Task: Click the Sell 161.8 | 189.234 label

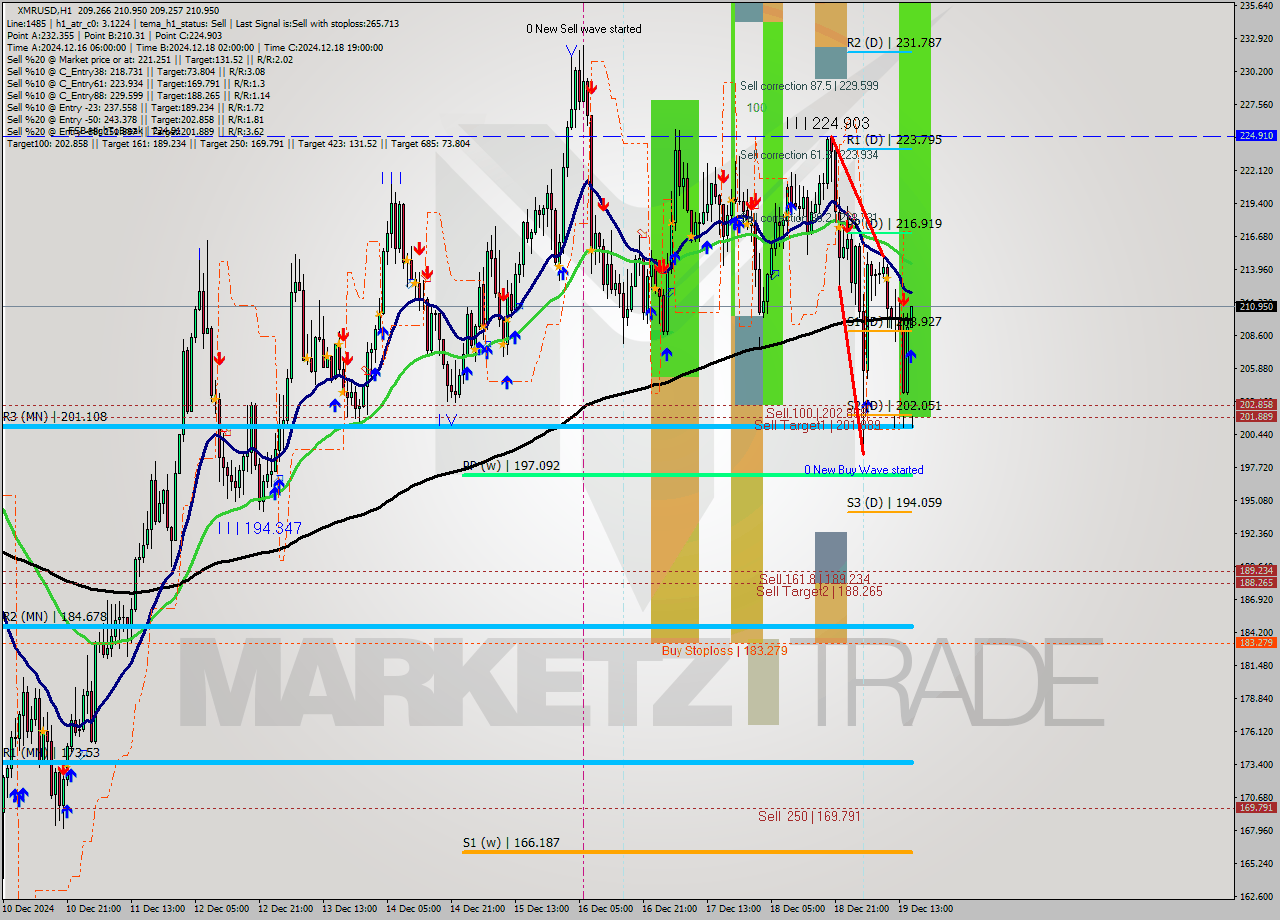Action: tap(814, 579)
